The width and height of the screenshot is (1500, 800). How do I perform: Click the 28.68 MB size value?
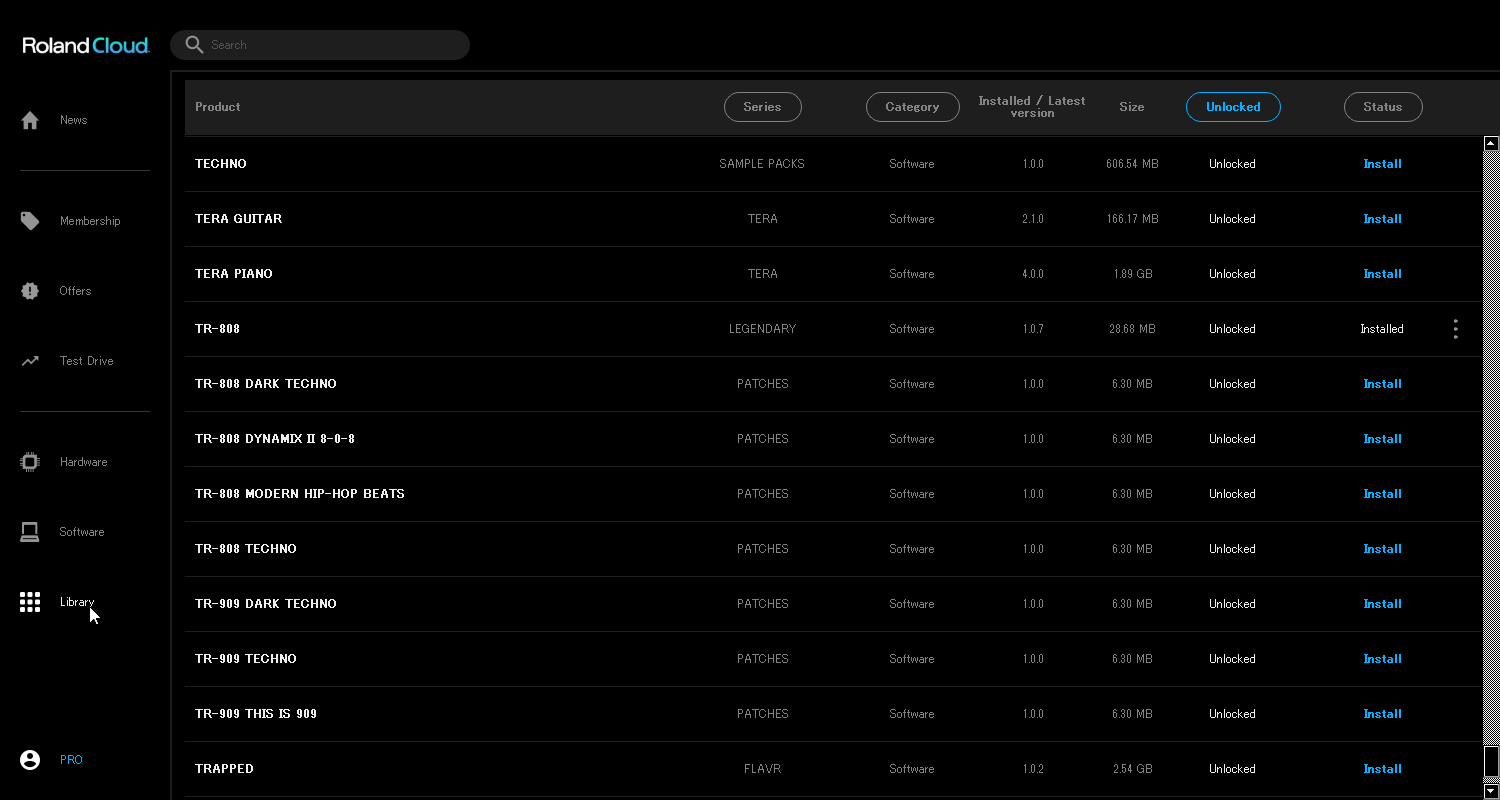tap(1132, 329)
